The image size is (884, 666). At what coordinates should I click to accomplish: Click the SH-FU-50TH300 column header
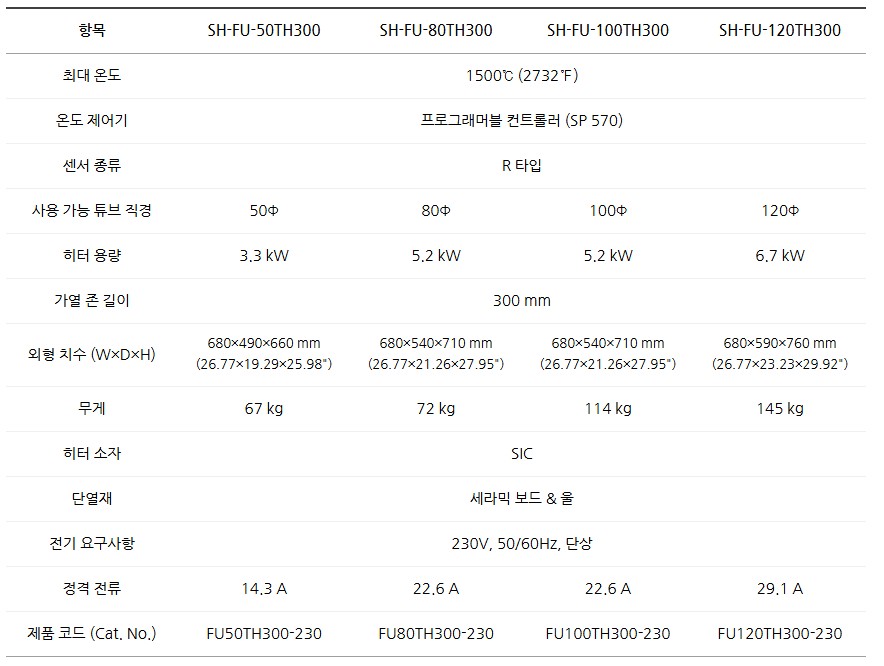pyautogui.click(x=264, y=30)
